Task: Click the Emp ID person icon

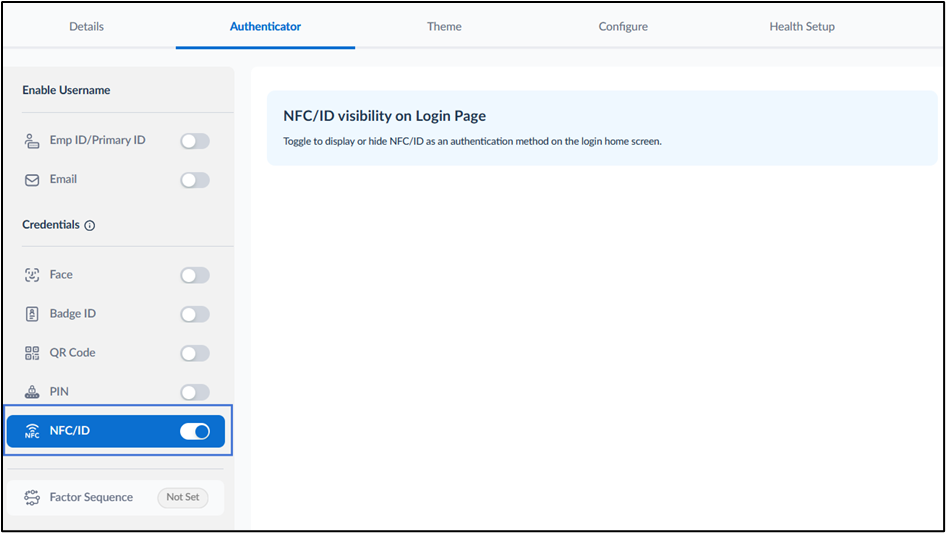Action: 32,141
